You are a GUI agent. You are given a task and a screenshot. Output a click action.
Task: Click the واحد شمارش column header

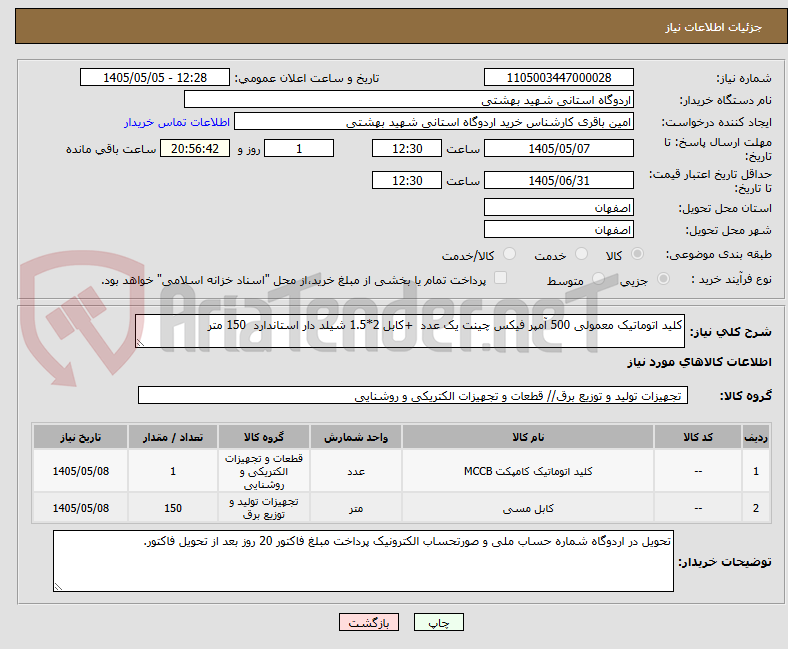[356, 437]
